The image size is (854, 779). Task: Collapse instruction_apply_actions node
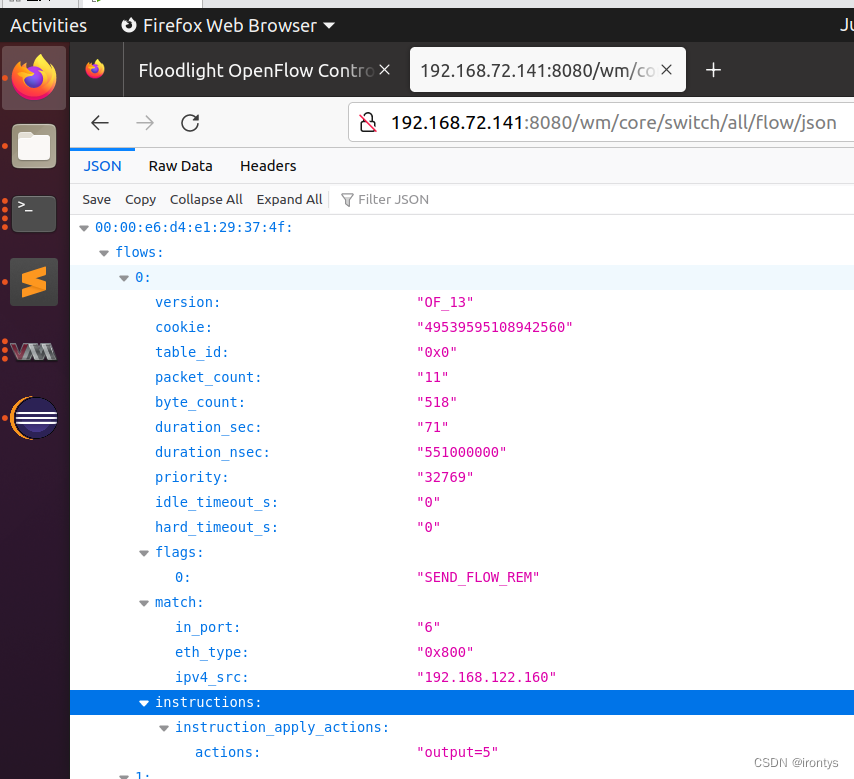point(164,728)
